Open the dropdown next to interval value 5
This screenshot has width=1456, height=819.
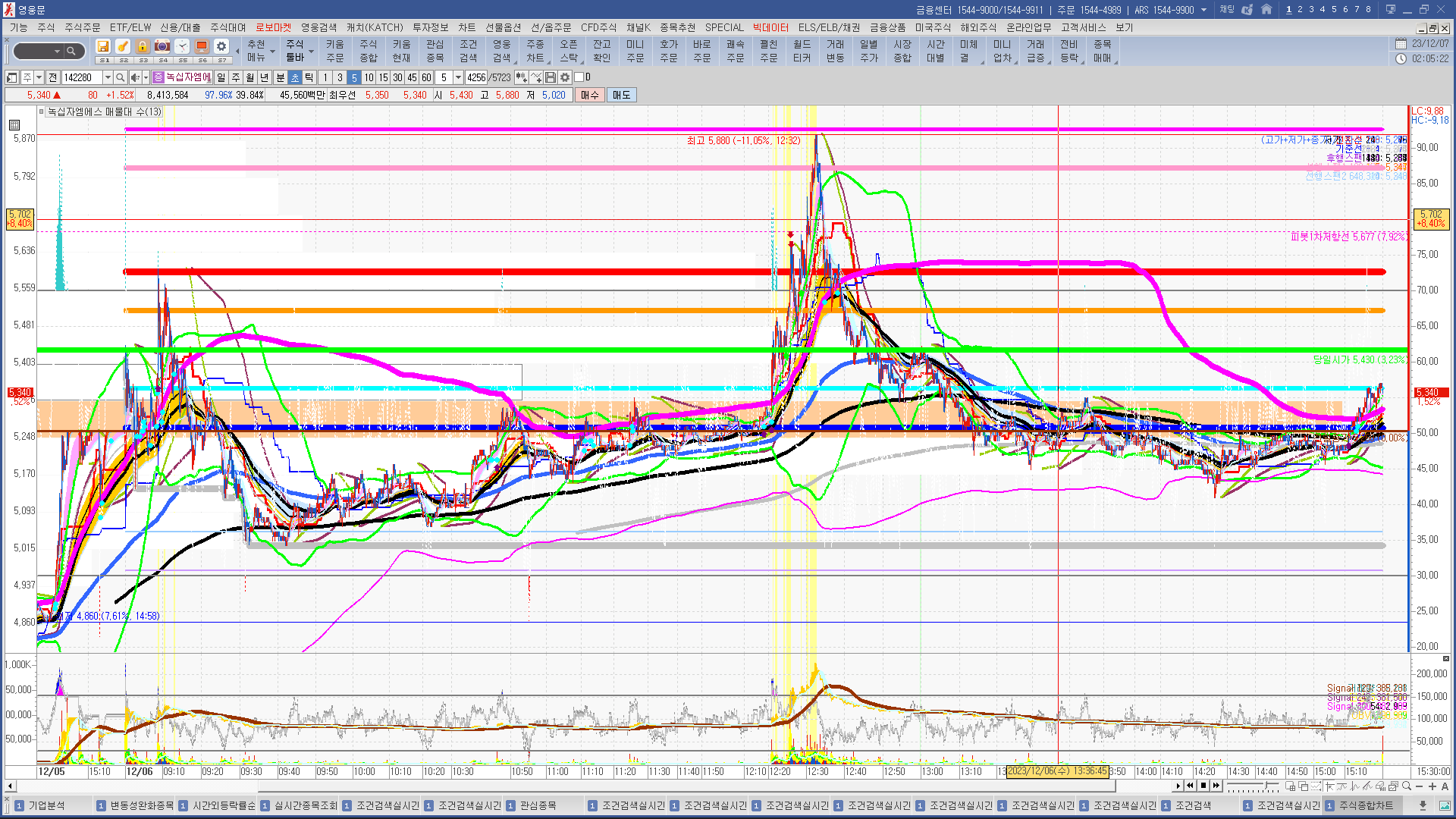coord(458,77)
